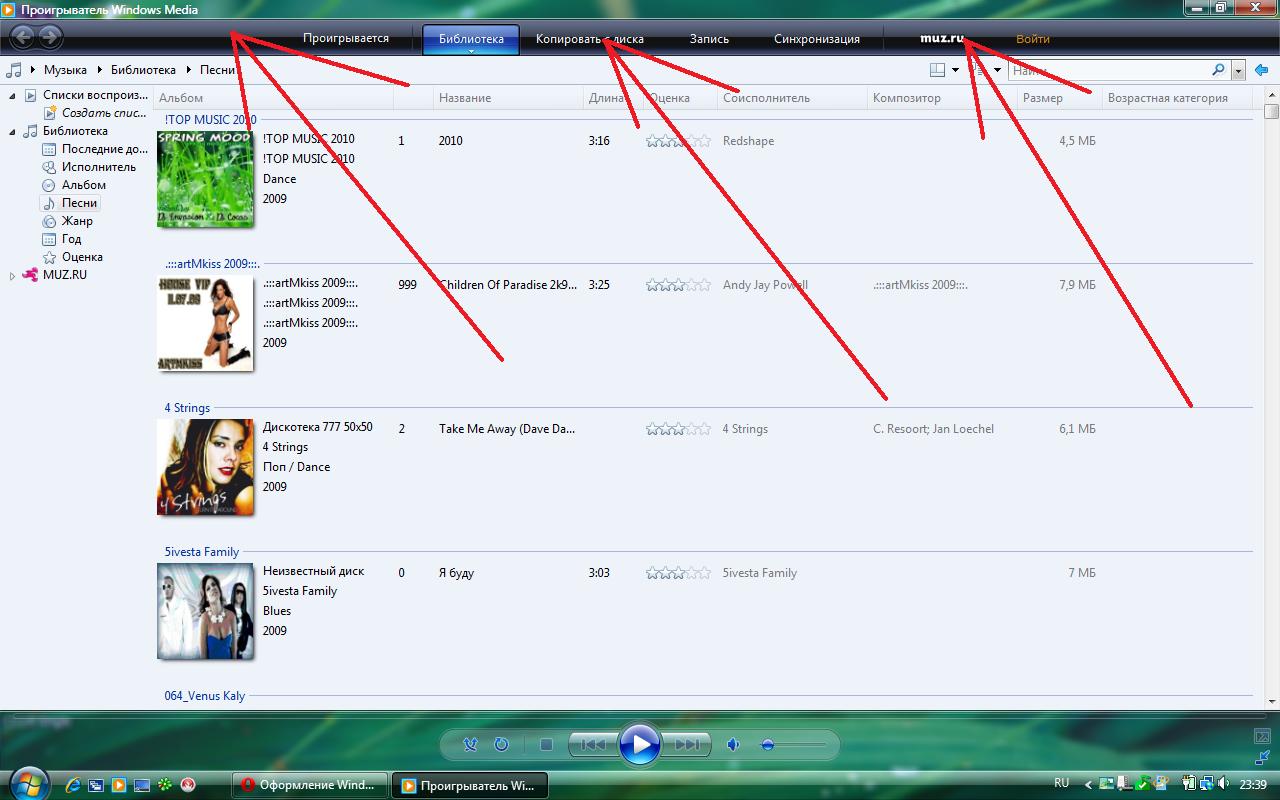Viewport: 1280px width, 800px height.
Task: Go to the Запись tab
Action: (709, 39)
